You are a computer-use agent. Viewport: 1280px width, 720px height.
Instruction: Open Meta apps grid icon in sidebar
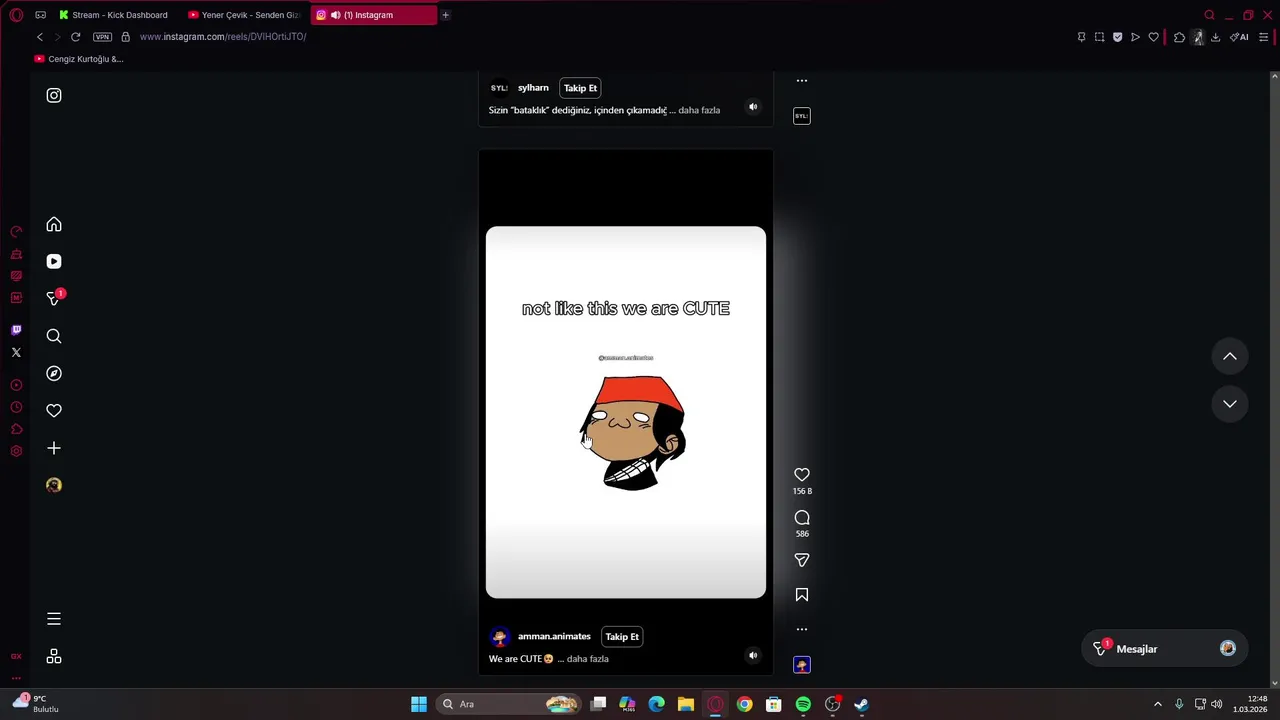[54, 657]
